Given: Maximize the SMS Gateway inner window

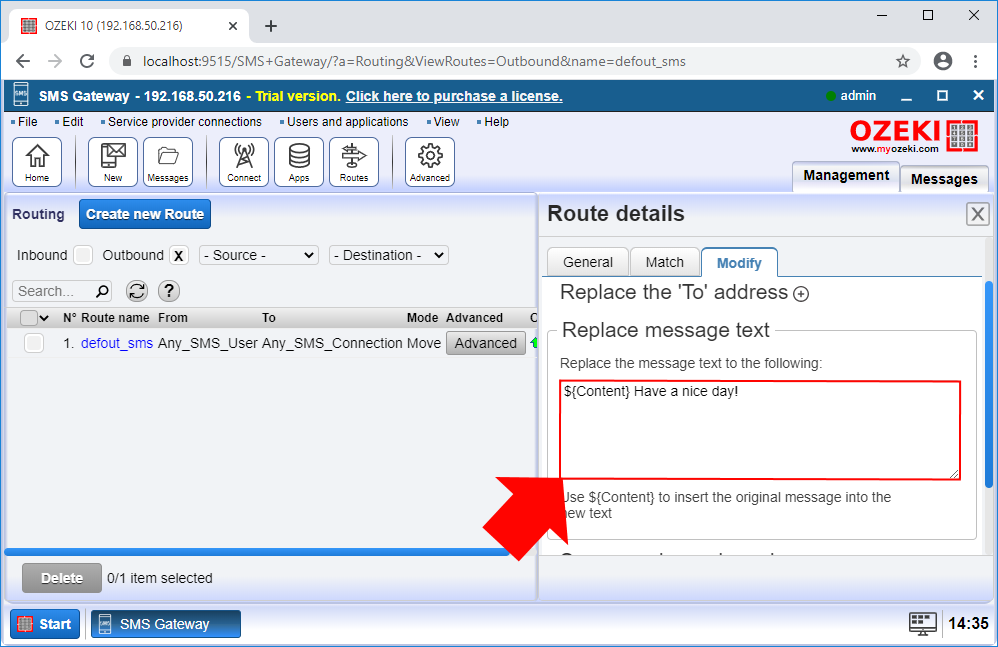Looking at the screenshot, I should pyautogui.click(x=943, y=95).
